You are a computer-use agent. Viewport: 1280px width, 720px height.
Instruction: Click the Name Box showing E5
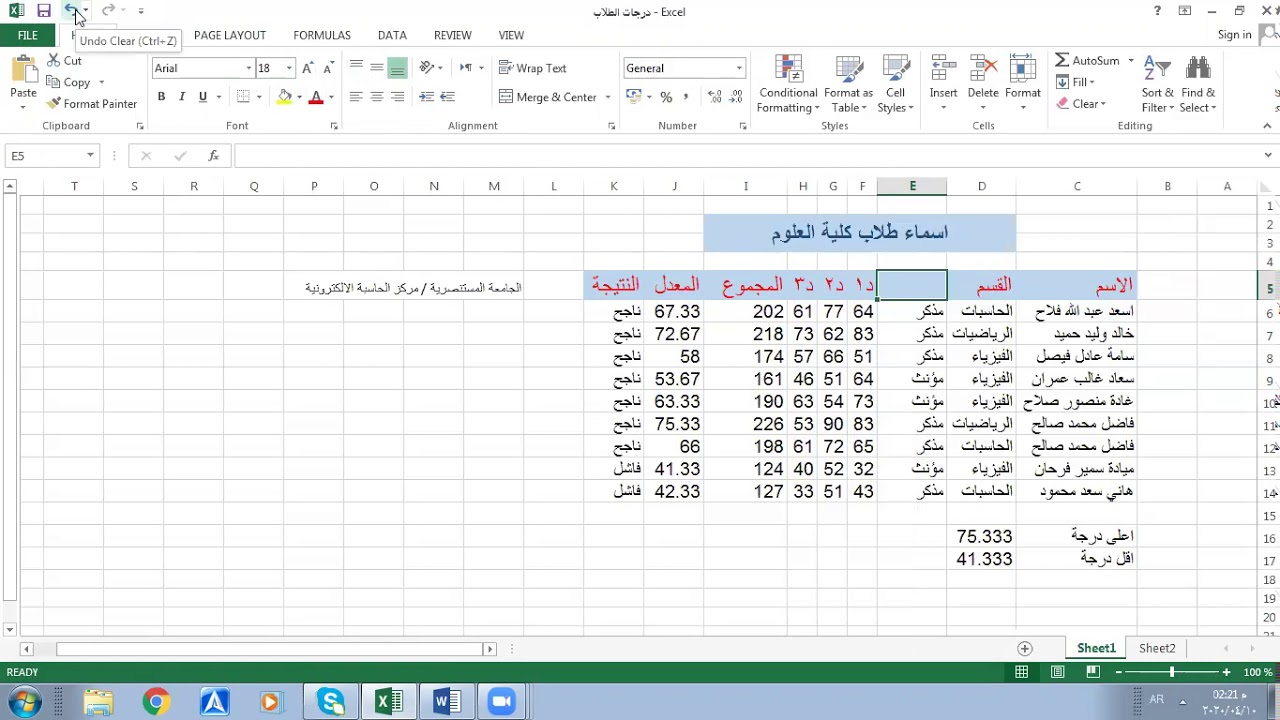click(45, 156)
